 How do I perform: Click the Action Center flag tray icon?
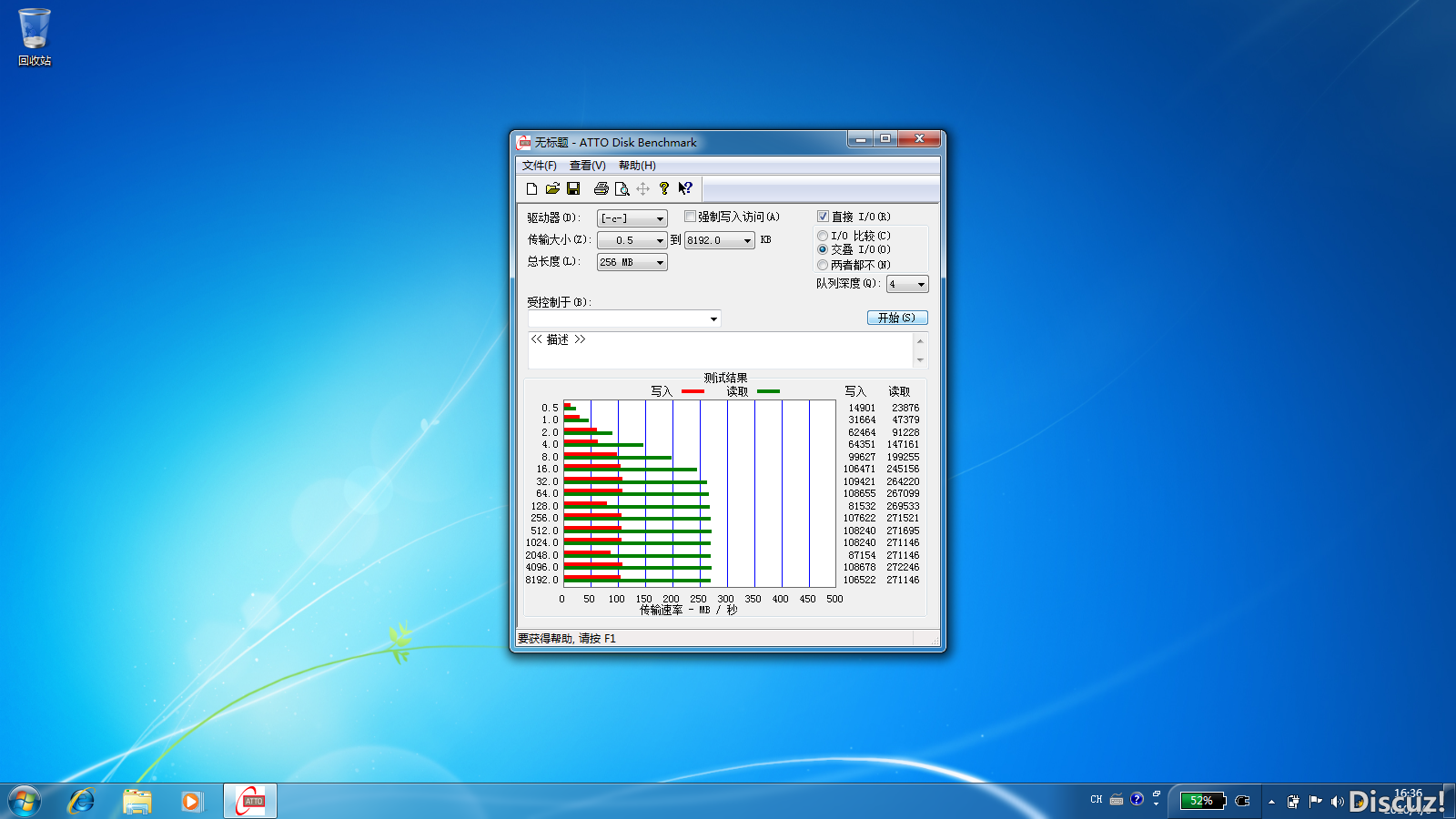click(x=1315, y=802)
